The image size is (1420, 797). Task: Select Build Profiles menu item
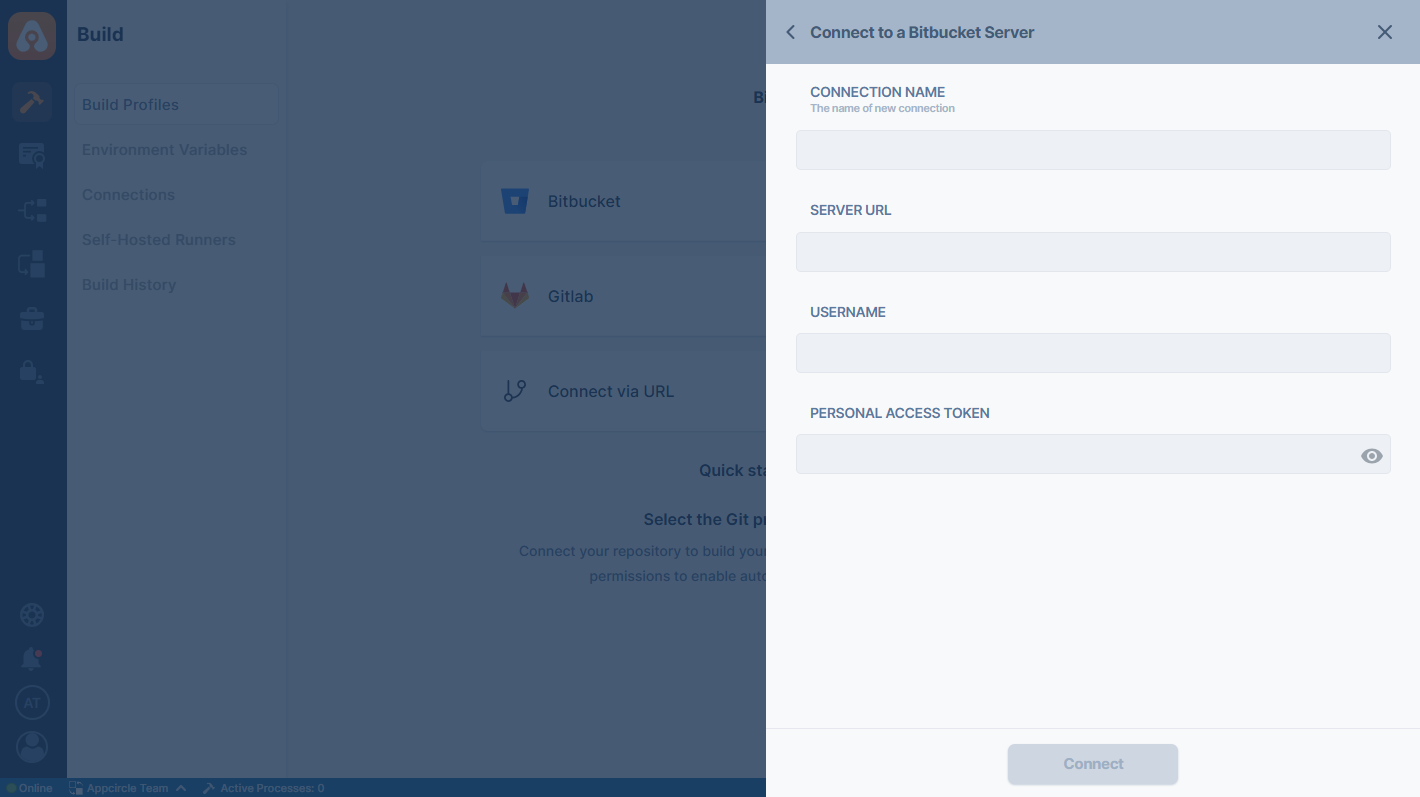176,105
